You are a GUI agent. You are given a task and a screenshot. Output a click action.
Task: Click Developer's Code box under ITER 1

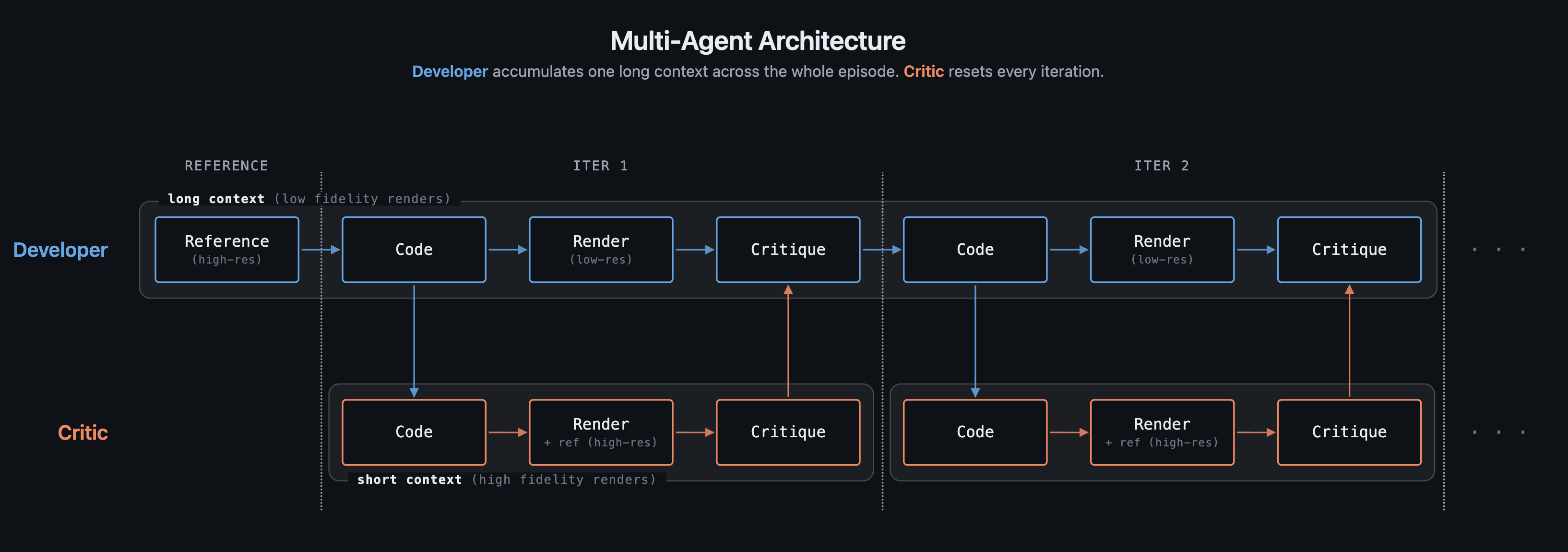414,250
